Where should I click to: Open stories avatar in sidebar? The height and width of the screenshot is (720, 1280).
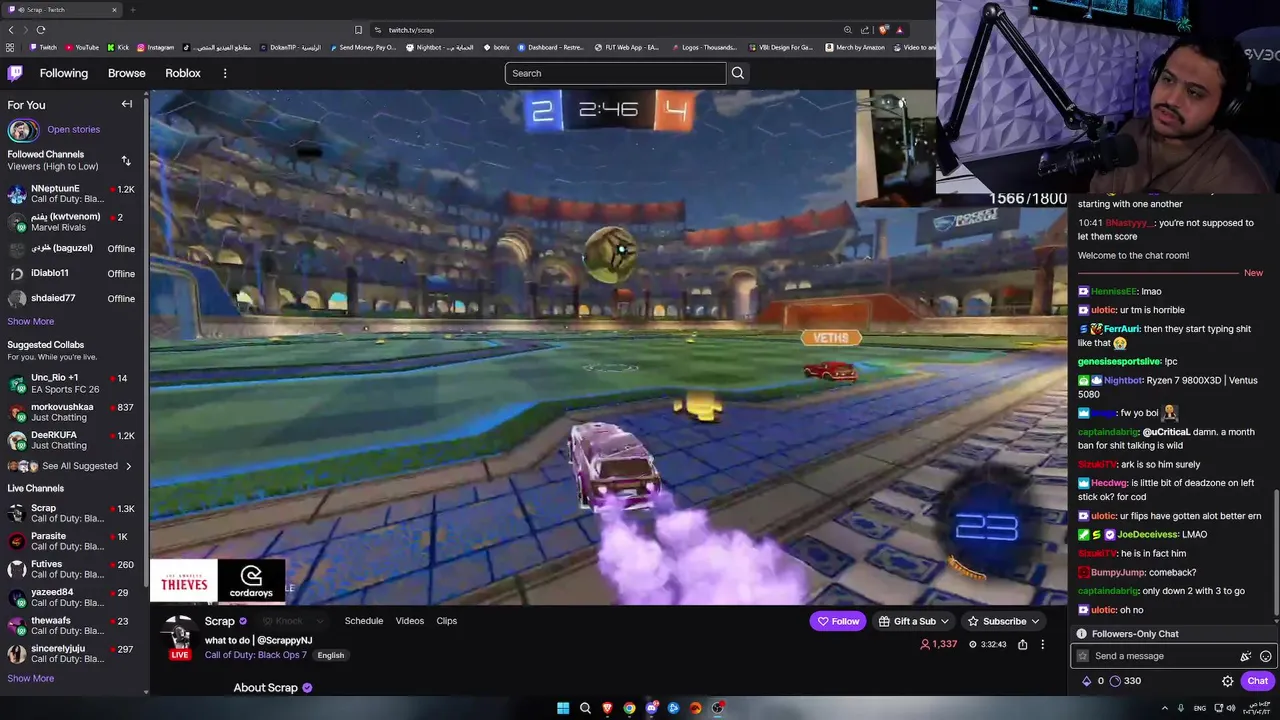coord(23,130)
